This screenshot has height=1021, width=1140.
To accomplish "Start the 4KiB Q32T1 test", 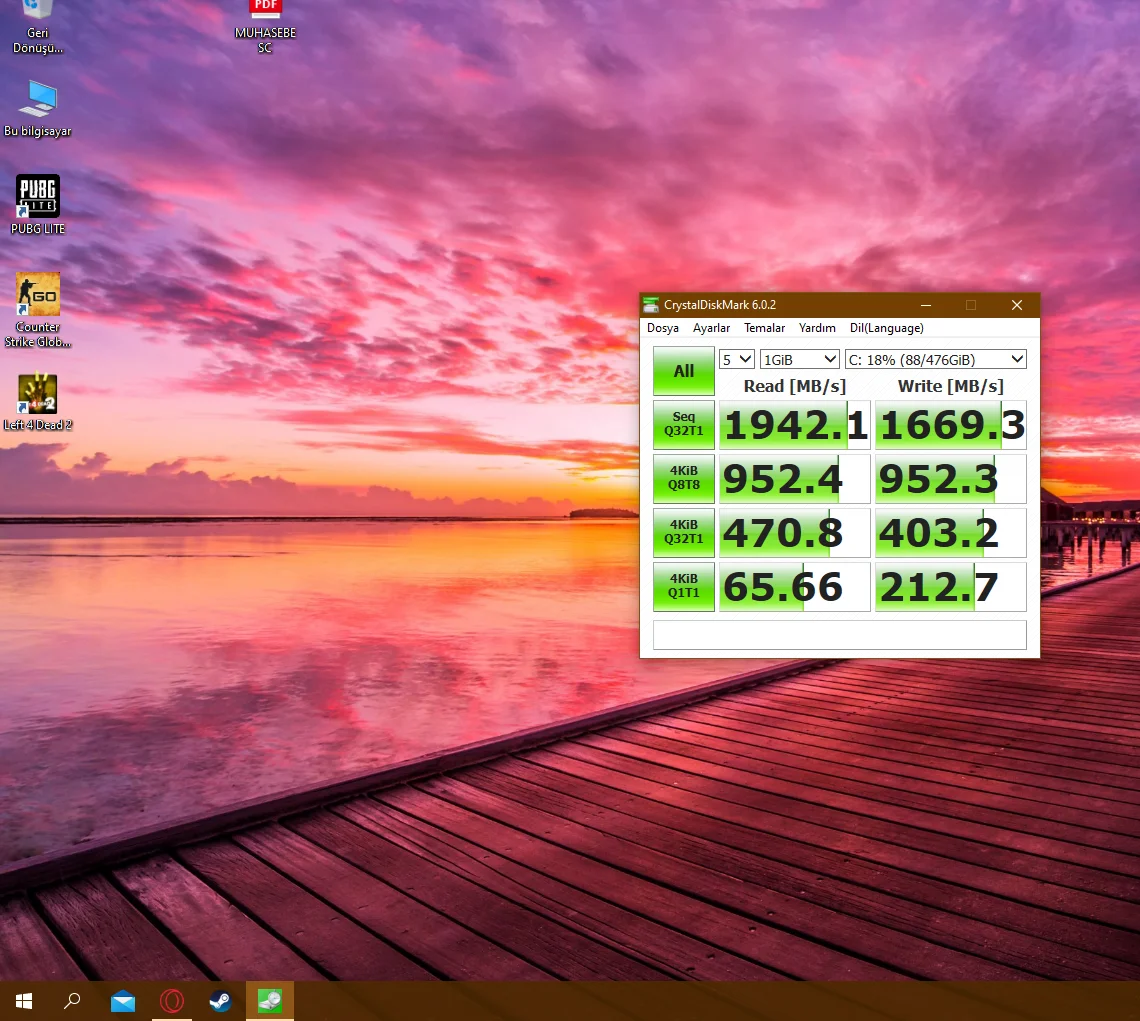I will pyautogui.click(x=683, y=532).
